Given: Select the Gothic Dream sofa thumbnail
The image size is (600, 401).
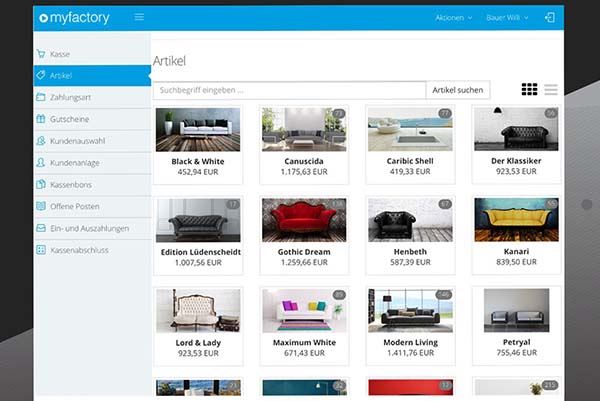Looking at the screenshot, I should tap(303, 220).
